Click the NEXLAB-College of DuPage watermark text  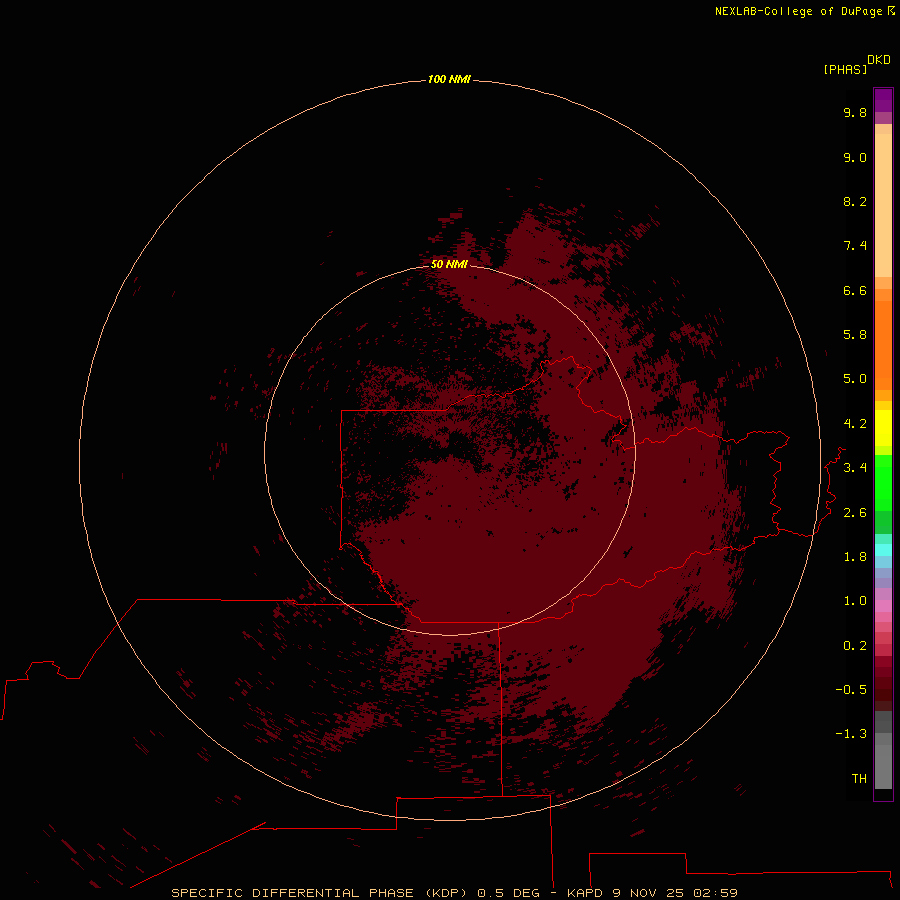point(798,11)
